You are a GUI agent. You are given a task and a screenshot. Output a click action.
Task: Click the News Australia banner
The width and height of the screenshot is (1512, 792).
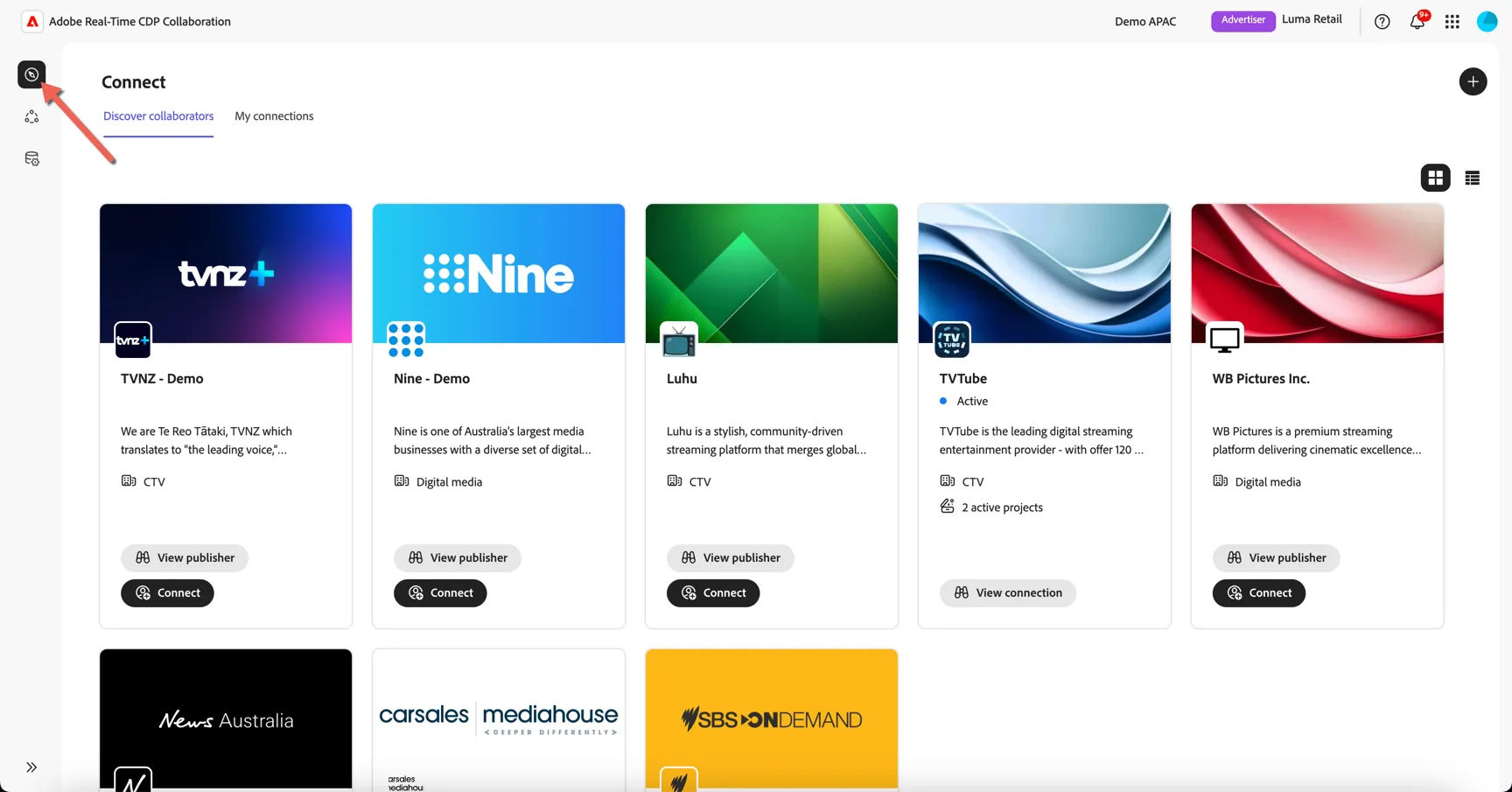(226, 719)
